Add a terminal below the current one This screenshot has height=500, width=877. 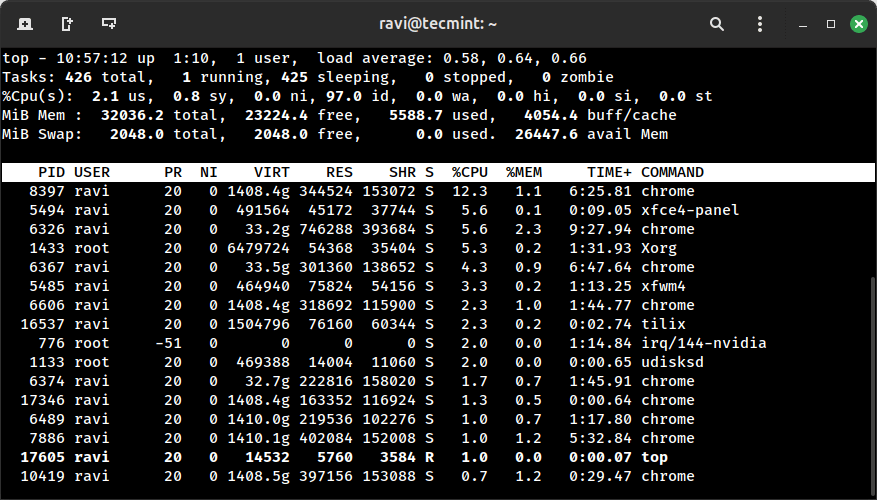109,23
